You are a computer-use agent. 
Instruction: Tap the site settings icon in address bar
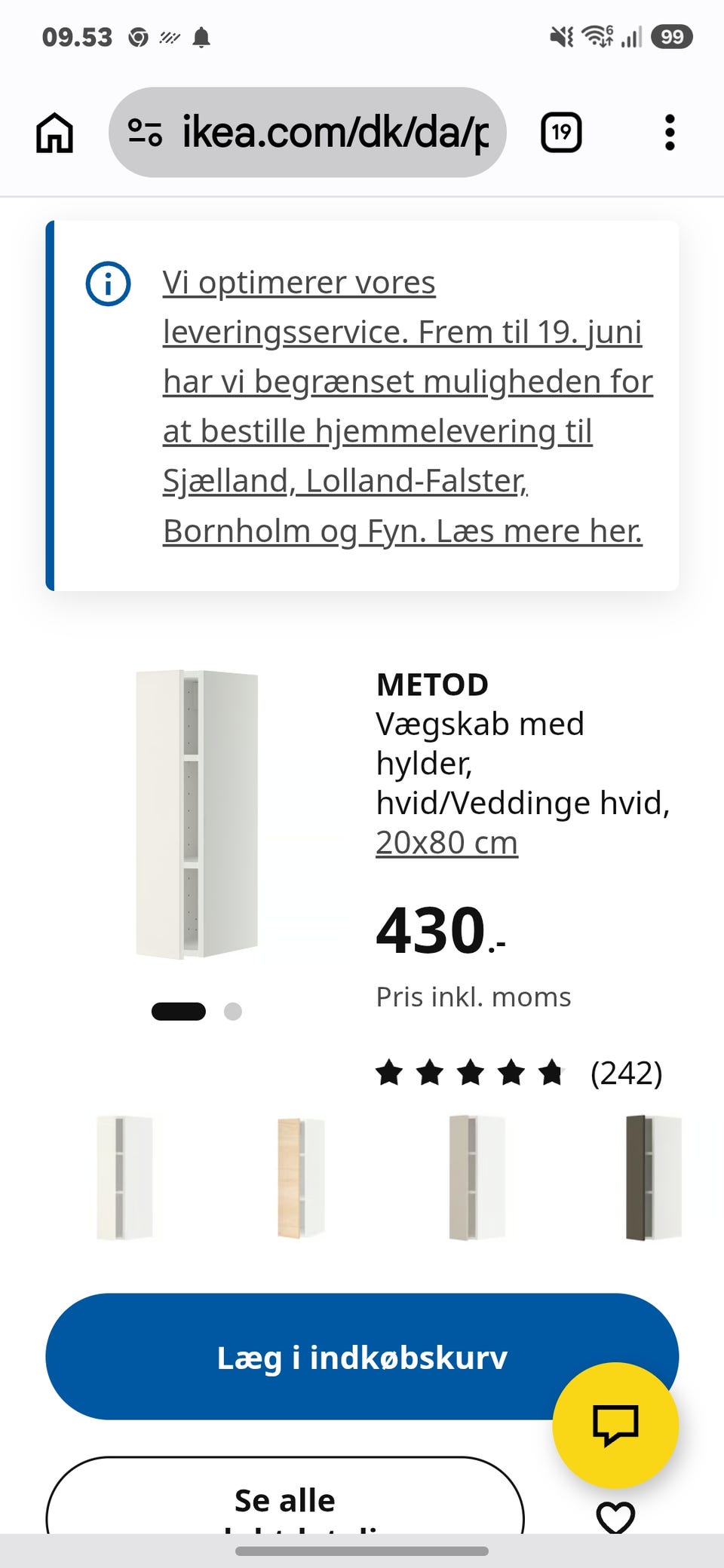point(145,133)
